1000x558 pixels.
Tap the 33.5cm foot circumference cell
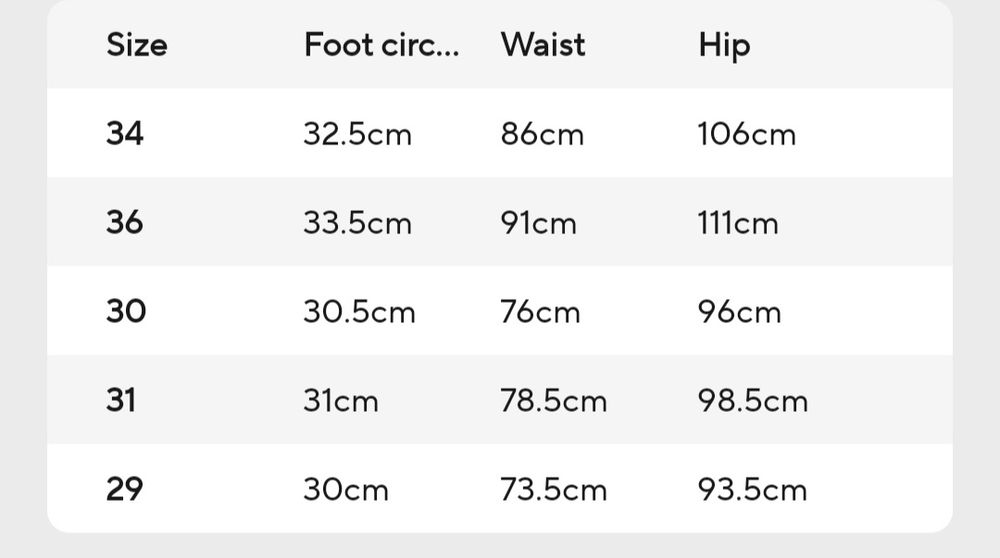point(357,223)
